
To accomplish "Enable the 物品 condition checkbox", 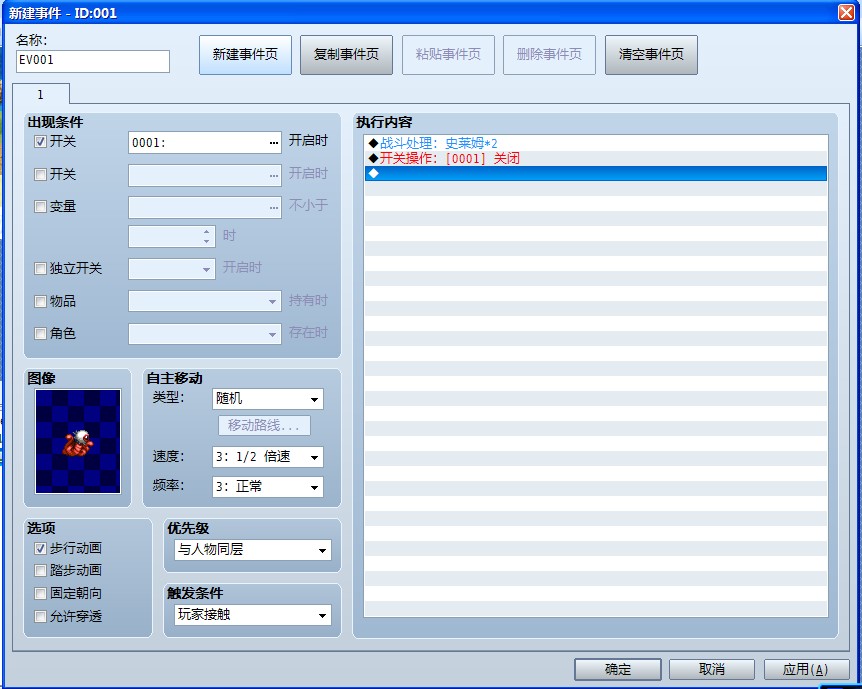I will pos(40,301).
